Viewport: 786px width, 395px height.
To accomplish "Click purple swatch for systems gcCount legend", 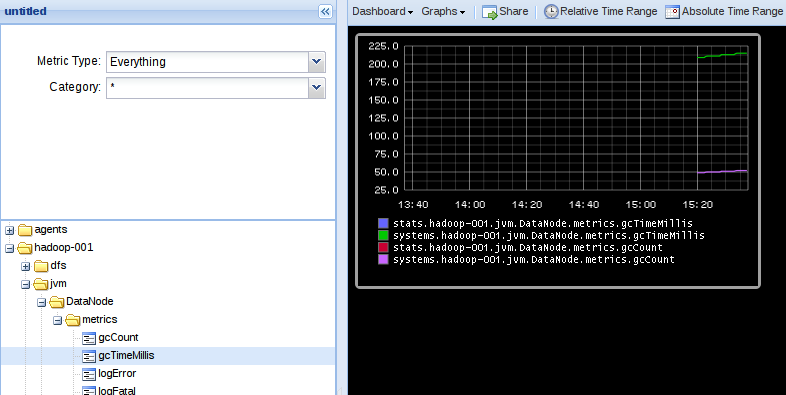I will (x=383, y=260).
